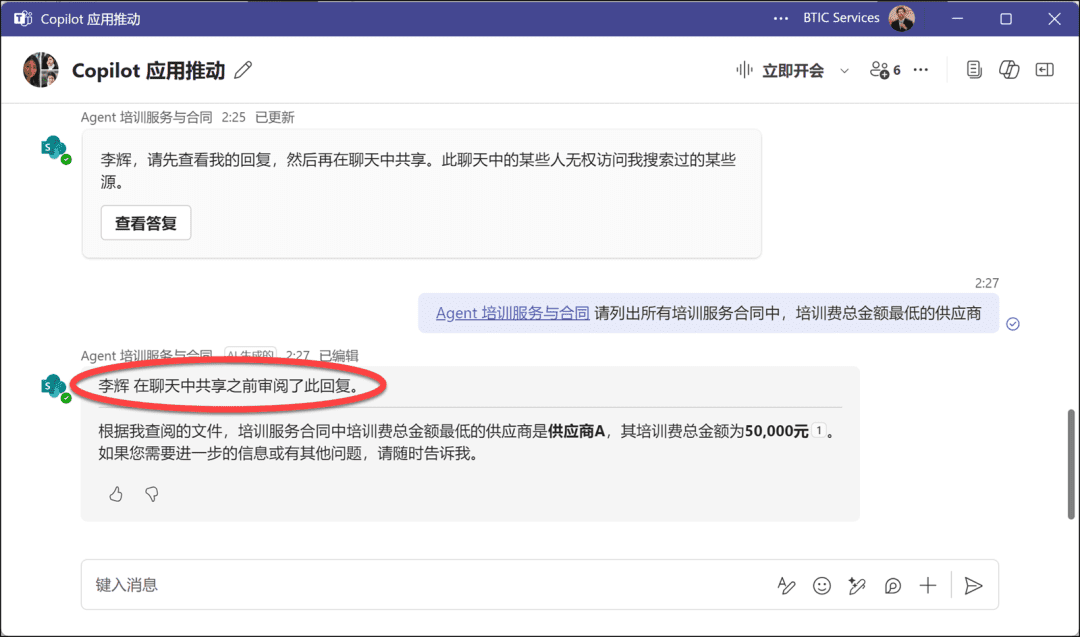The image size is (1080, 637).
Task: Click agent avatar beside 2:25 message
Action: tap(54, 149)
